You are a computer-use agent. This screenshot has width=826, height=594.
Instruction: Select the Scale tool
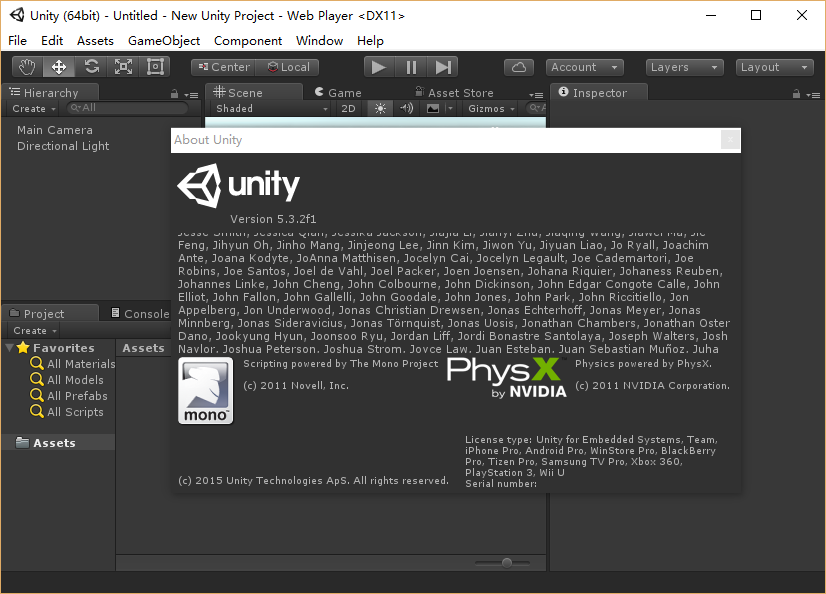123,67
